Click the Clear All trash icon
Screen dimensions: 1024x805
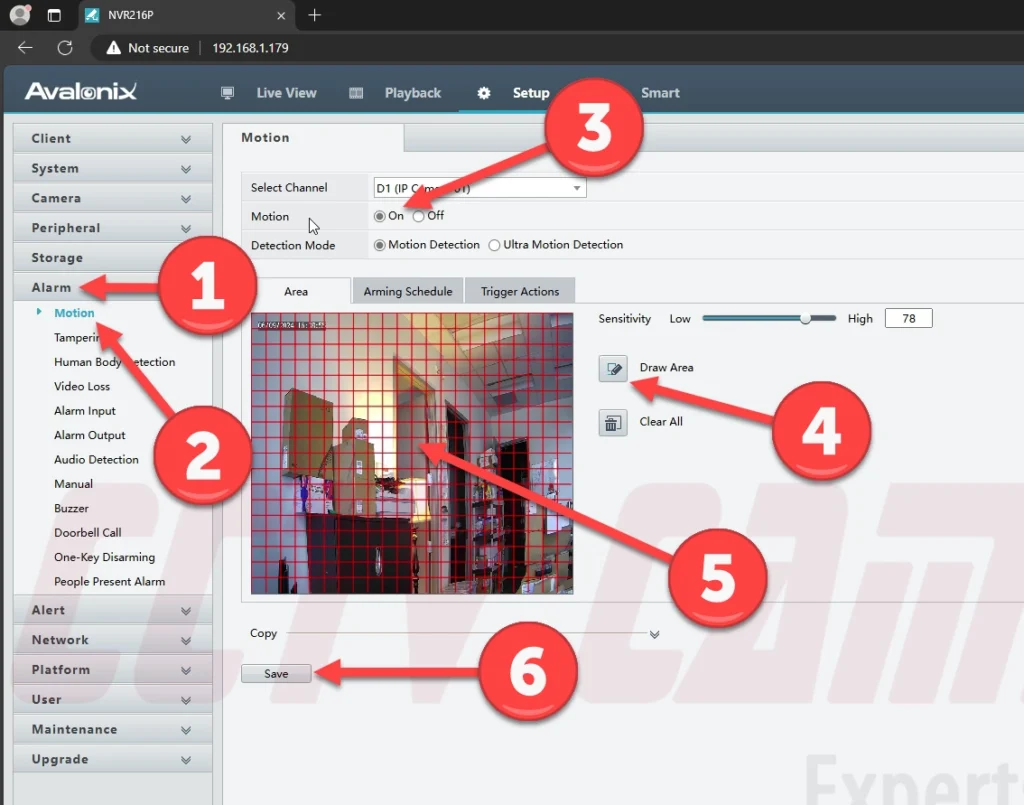612,422
